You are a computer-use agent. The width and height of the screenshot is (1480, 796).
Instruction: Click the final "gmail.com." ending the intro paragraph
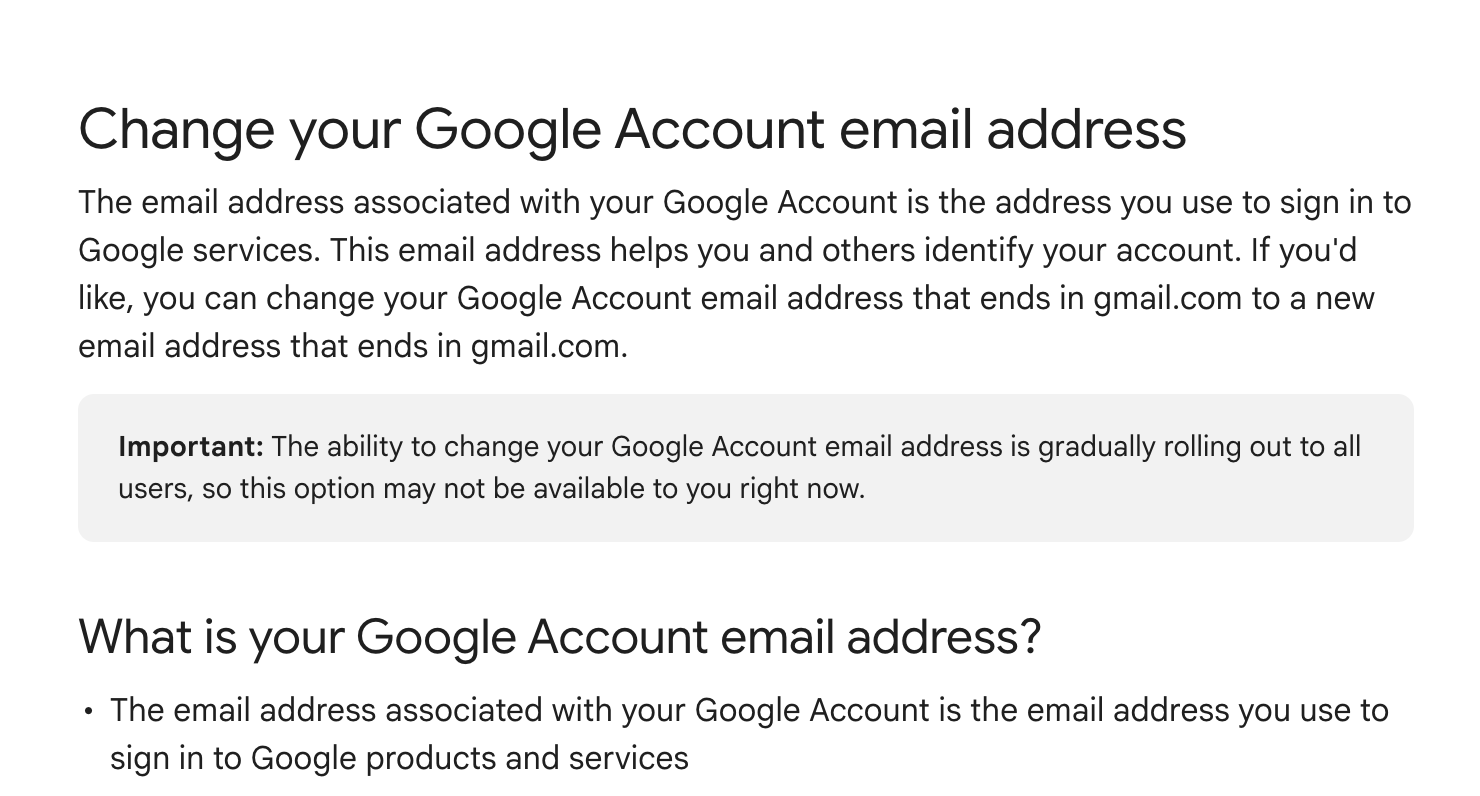(x=549, y=346)
